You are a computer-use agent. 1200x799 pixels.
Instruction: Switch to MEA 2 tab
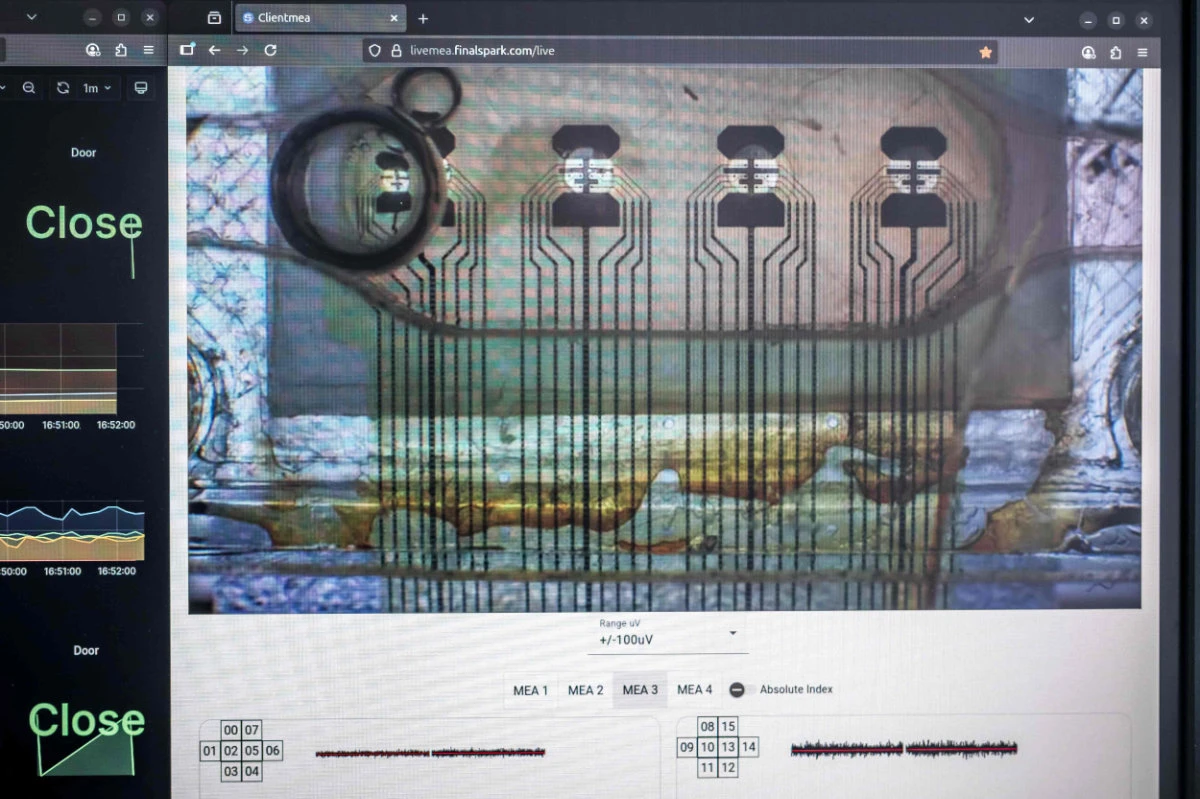(586, 690)
